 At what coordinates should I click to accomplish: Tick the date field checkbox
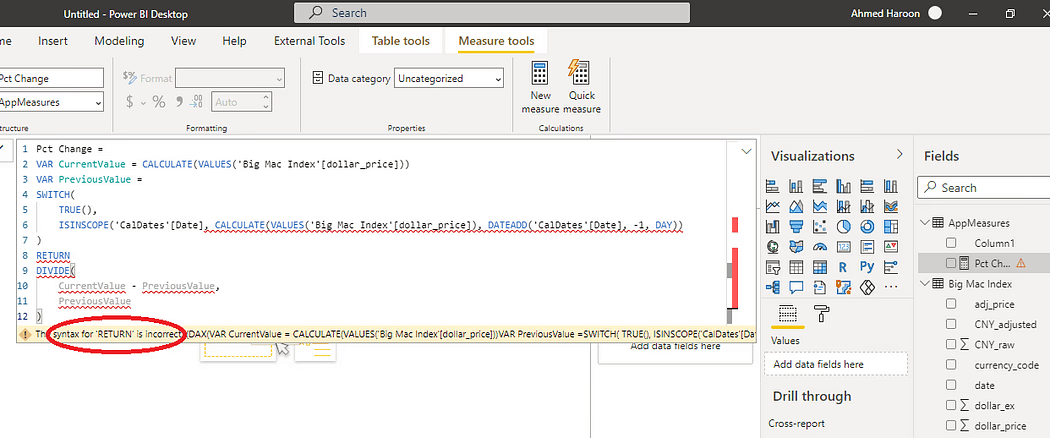(951, 385)
